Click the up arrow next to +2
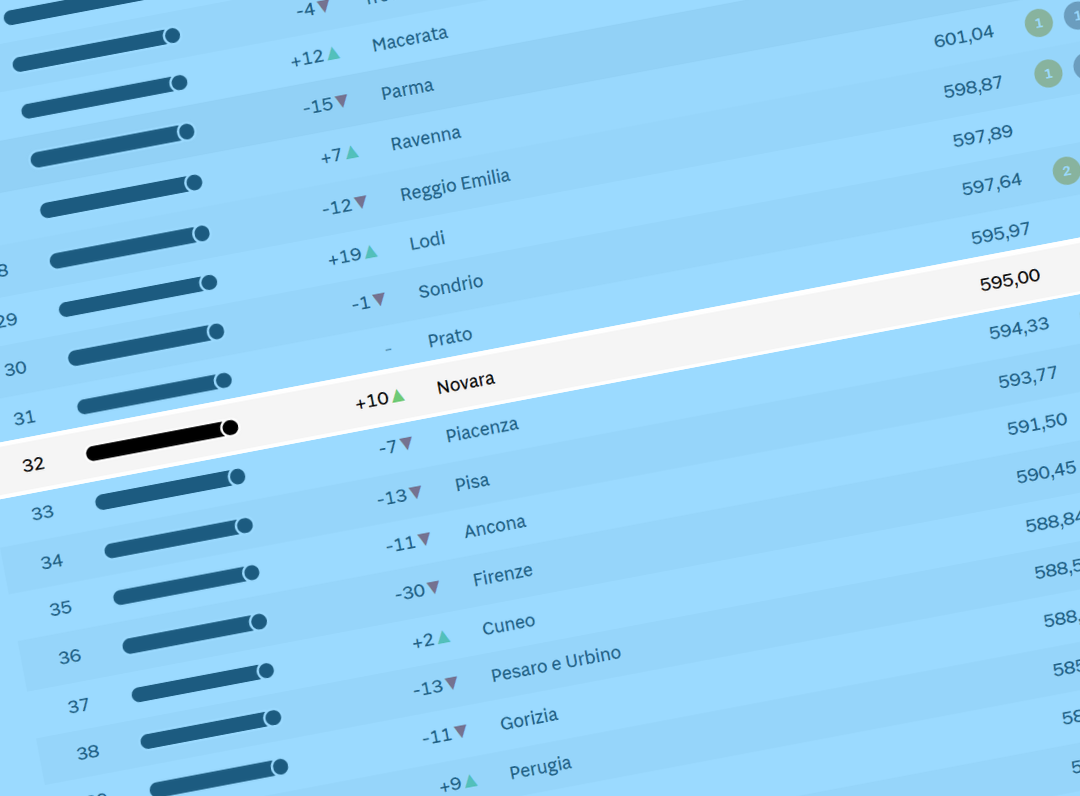 coord(444,637)
